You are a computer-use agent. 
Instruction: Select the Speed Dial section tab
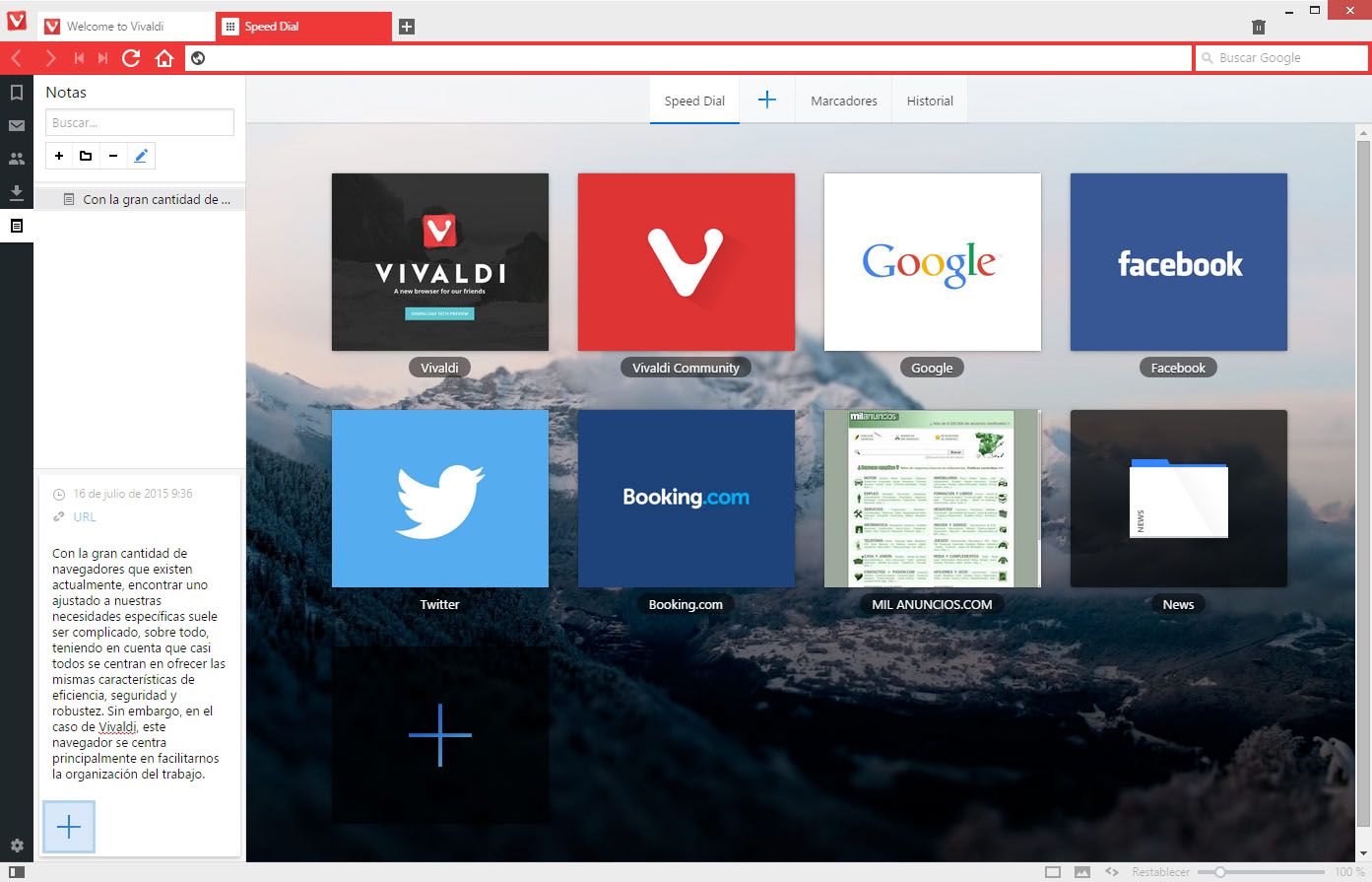(x=694, y=101)
